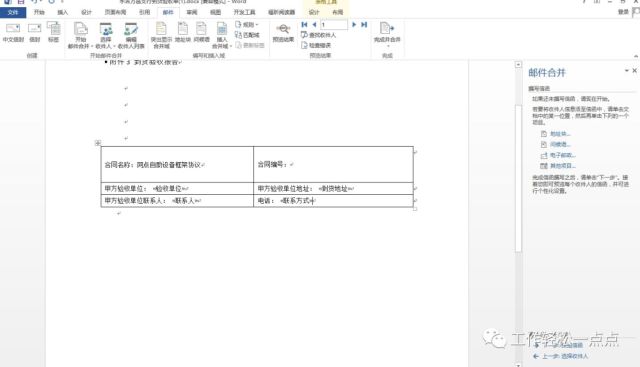Open the 规则 rules dropdown
This screenshot has height=367, width=640.
247,24
